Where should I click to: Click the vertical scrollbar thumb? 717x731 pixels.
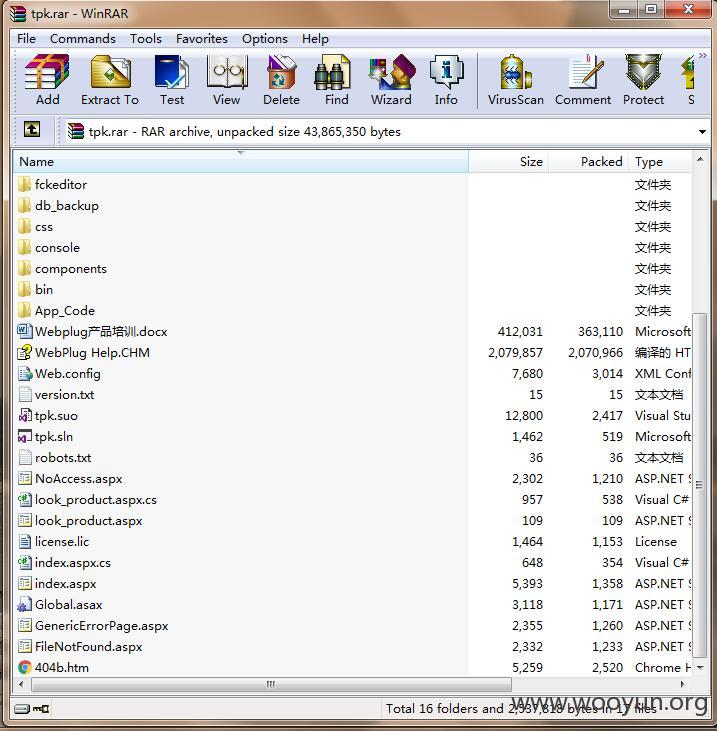click(x=700, y=485)
